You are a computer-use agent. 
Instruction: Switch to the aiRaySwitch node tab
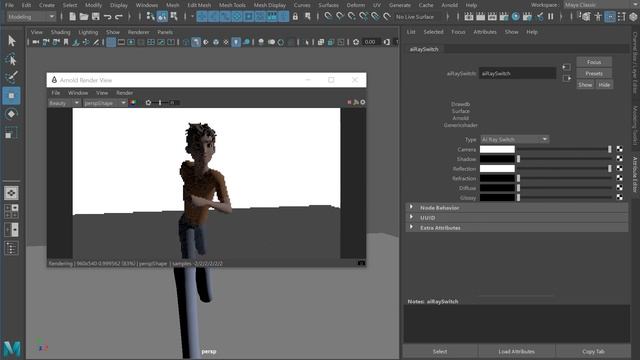coord(424,49)
